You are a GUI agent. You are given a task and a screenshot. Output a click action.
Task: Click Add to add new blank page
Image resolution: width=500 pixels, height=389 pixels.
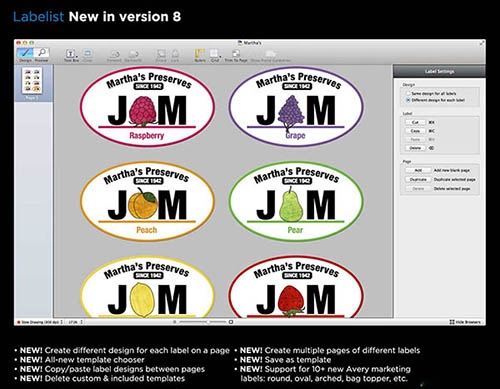point(418,170)
